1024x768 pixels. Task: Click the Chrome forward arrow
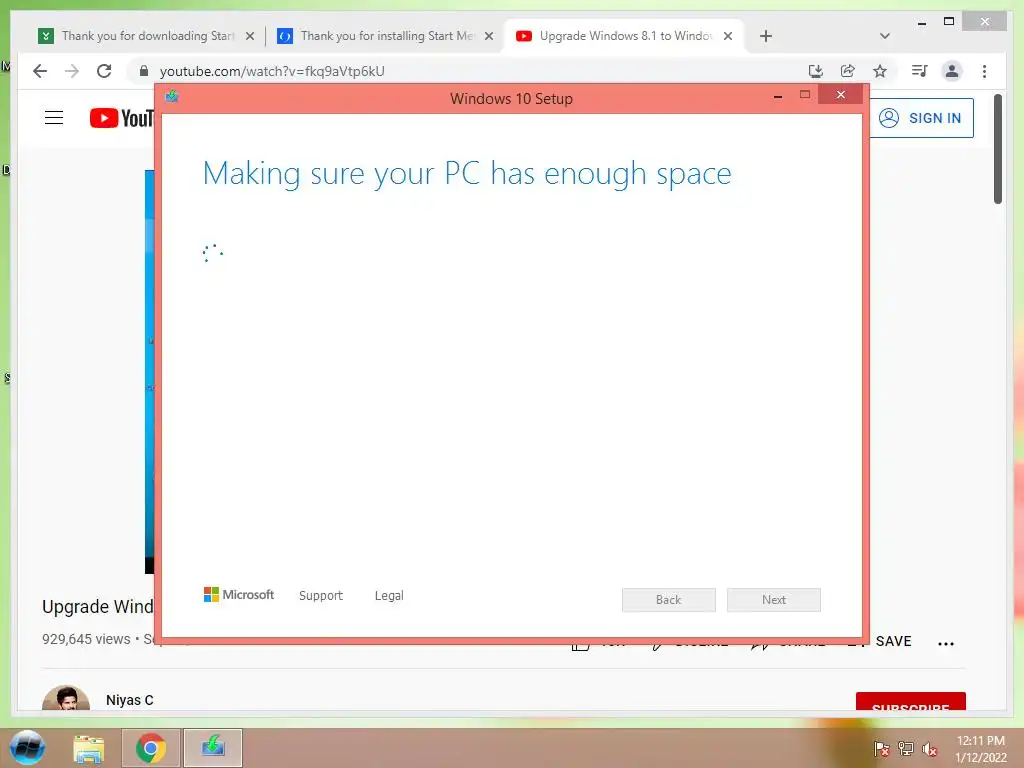tap(72, 71)
